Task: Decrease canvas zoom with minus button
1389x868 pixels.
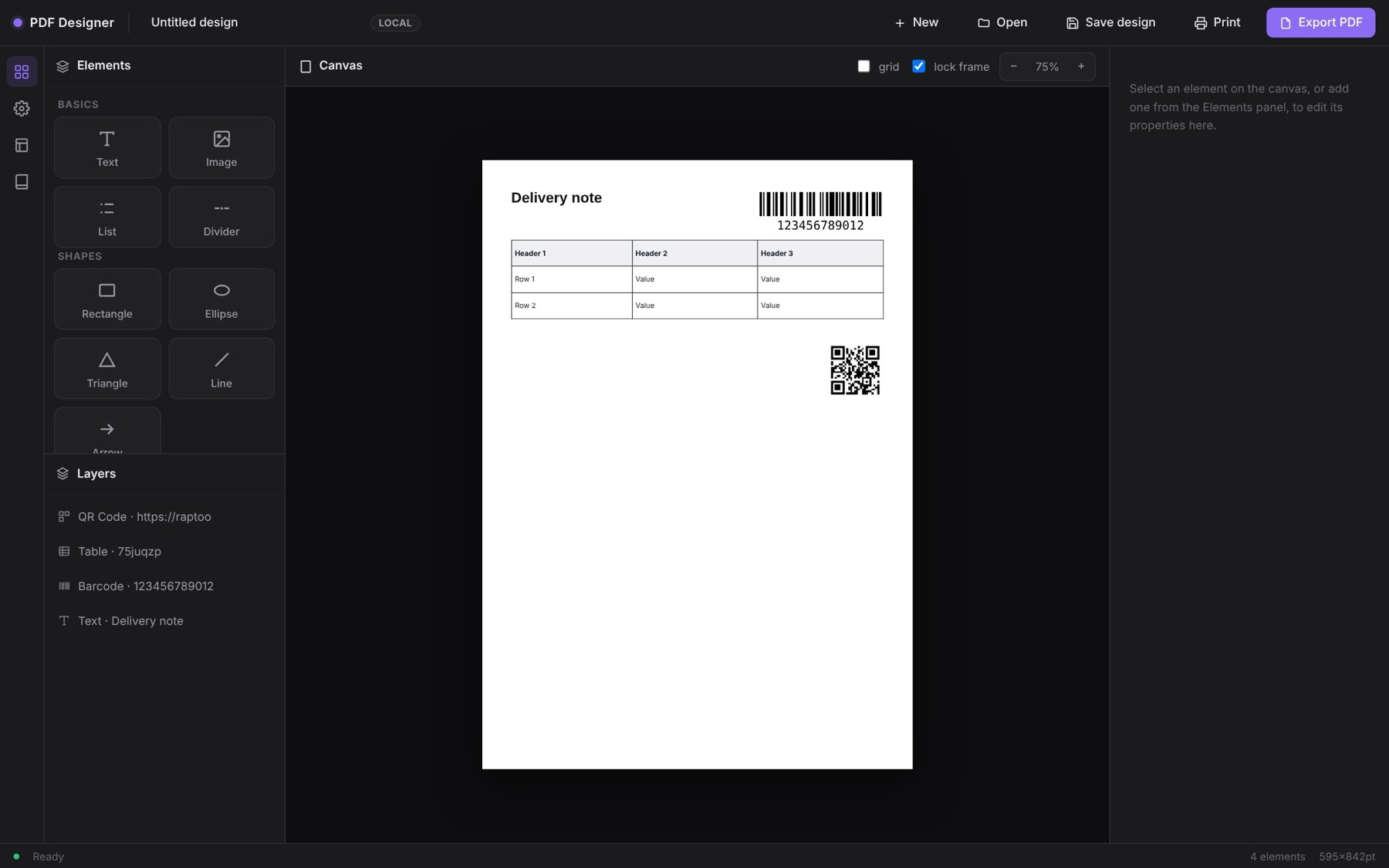Action: coord(1014,66)
